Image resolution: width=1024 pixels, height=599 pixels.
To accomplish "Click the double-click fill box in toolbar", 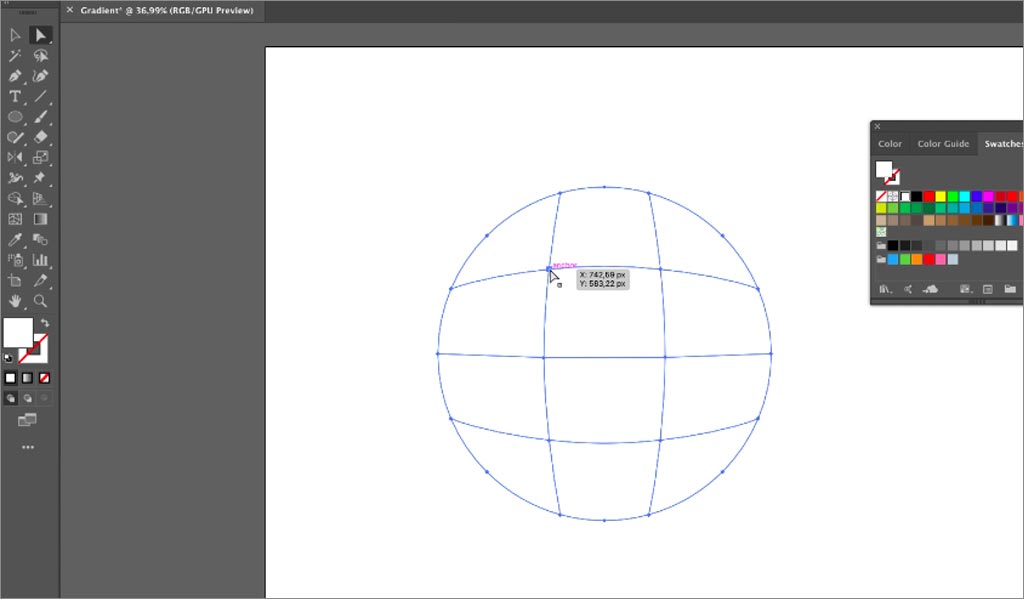I will tap(16, 331).
